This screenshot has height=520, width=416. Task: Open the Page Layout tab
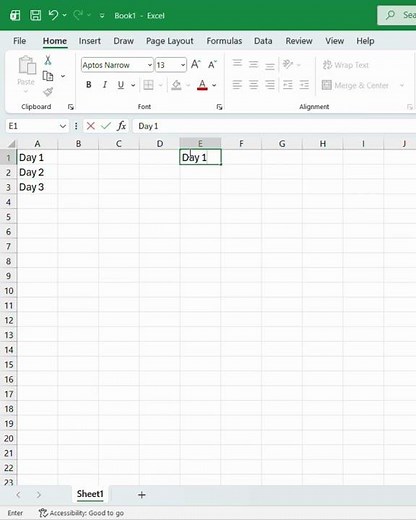(x=170, y=41)
